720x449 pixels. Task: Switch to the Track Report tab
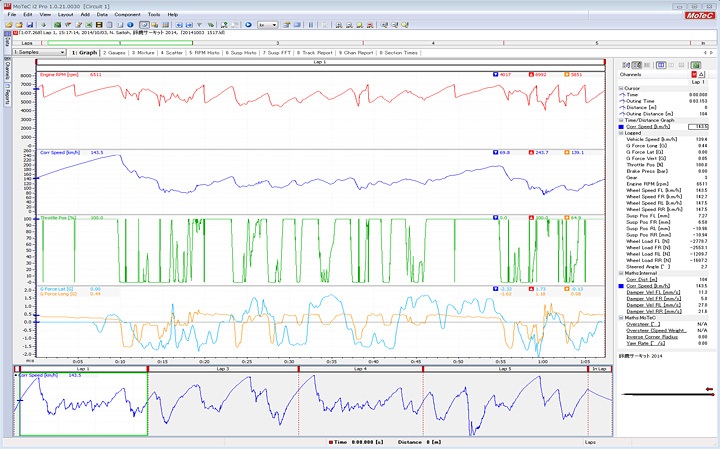[315, 52]
